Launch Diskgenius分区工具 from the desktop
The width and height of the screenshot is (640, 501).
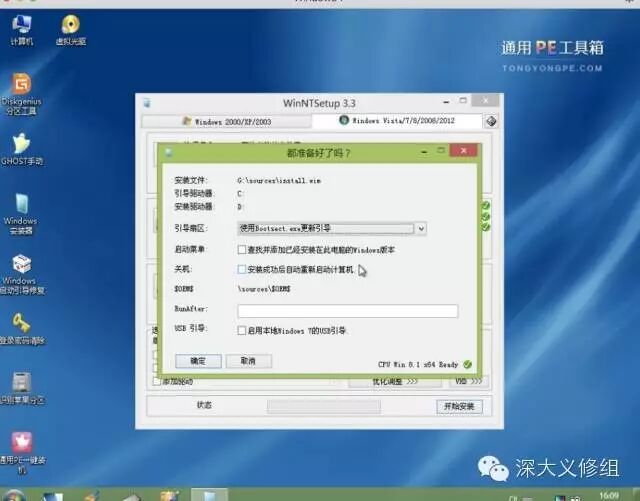(x=21, y=94)
